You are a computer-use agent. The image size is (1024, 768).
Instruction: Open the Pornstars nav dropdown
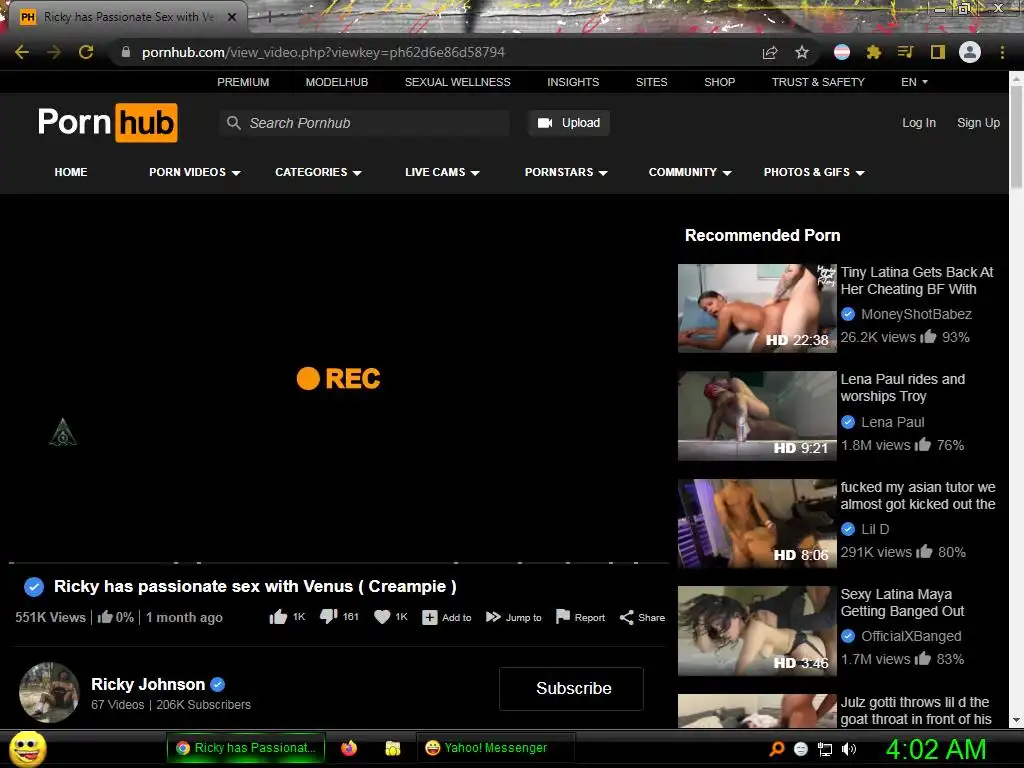pyautogui.click(x=566, y=172)
